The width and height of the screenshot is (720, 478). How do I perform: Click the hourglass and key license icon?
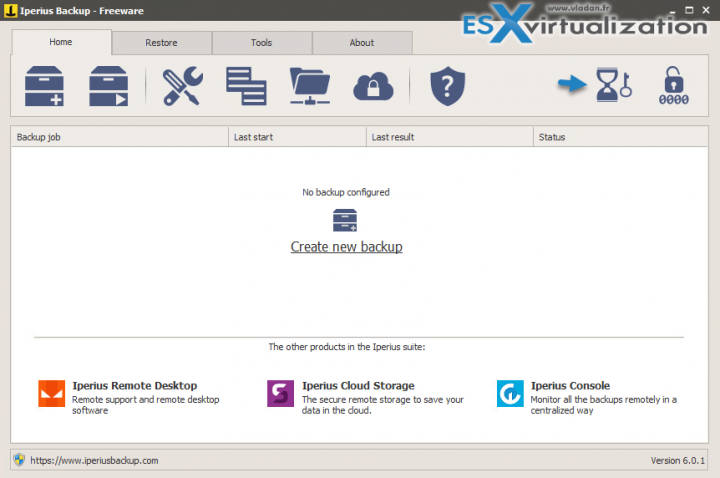pos(614,85)
